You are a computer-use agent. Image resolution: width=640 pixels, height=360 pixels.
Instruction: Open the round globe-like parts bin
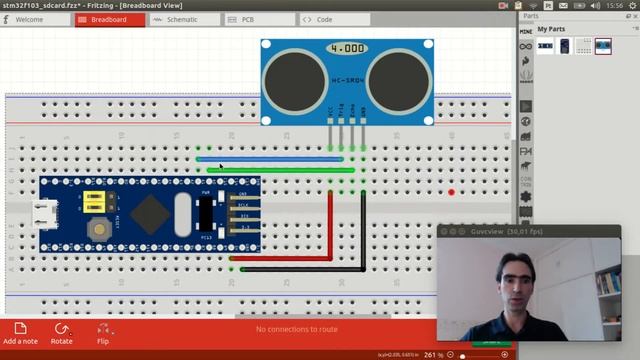tap(526, 121)
